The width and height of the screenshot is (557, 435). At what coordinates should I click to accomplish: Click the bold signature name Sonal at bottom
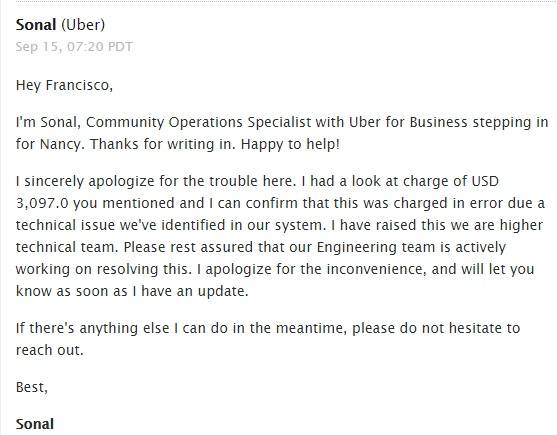[35, 424]
